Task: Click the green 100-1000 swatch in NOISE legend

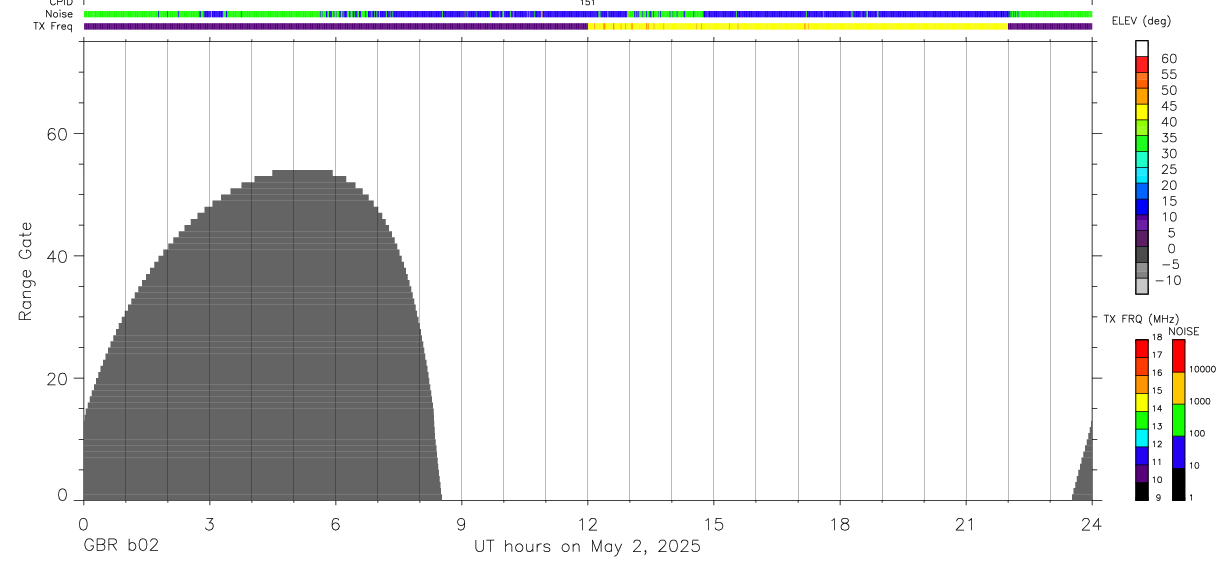Action: coord(1178,420)
